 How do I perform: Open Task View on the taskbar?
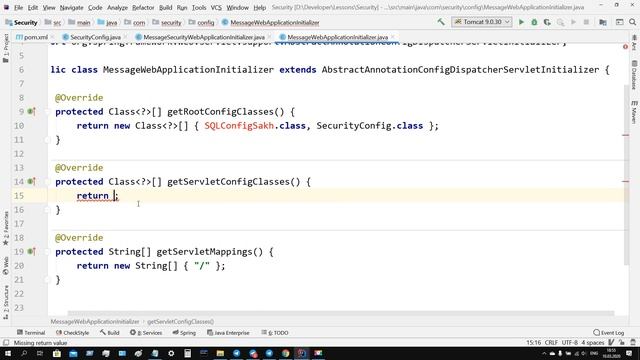coord(40,353)
